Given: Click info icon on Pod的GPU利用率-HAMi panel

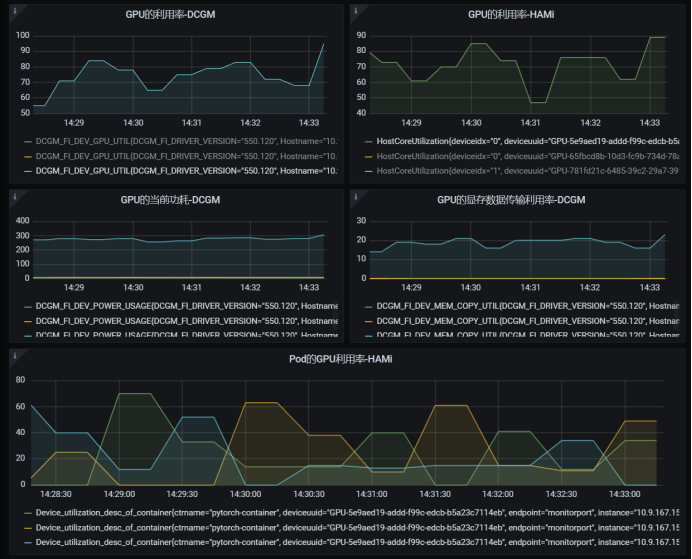Looking at the screenshot, I should coord(15,354).
